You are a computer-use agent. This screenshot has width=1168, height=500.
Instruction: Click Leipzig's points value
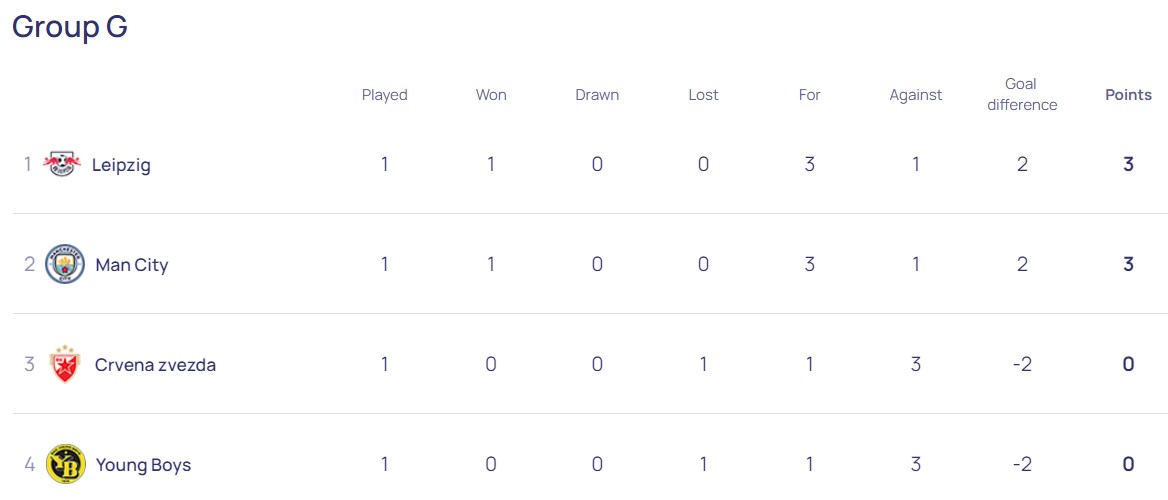pyautogui.click(x=1128, y=164)
